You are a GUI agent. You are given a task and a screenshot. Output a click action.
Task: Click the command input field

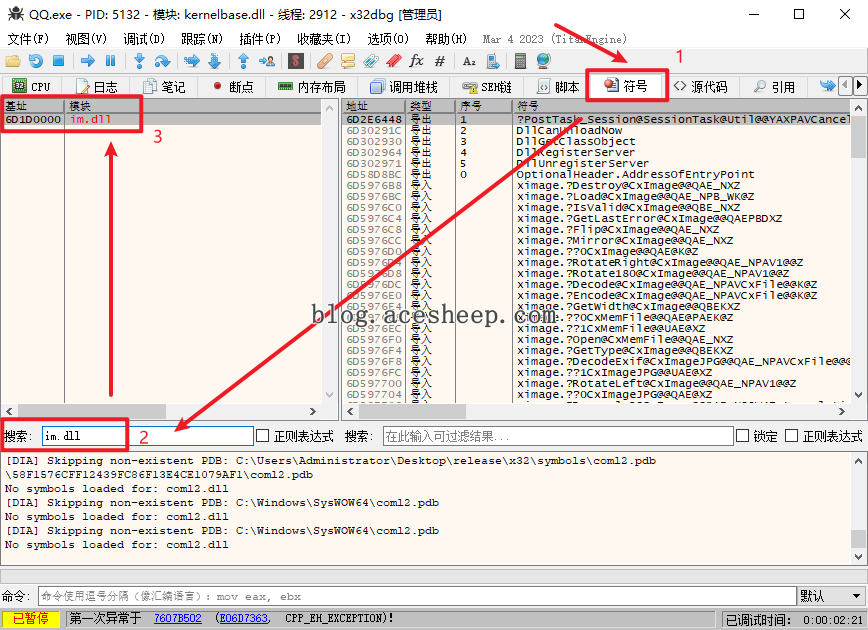point(417,596)
